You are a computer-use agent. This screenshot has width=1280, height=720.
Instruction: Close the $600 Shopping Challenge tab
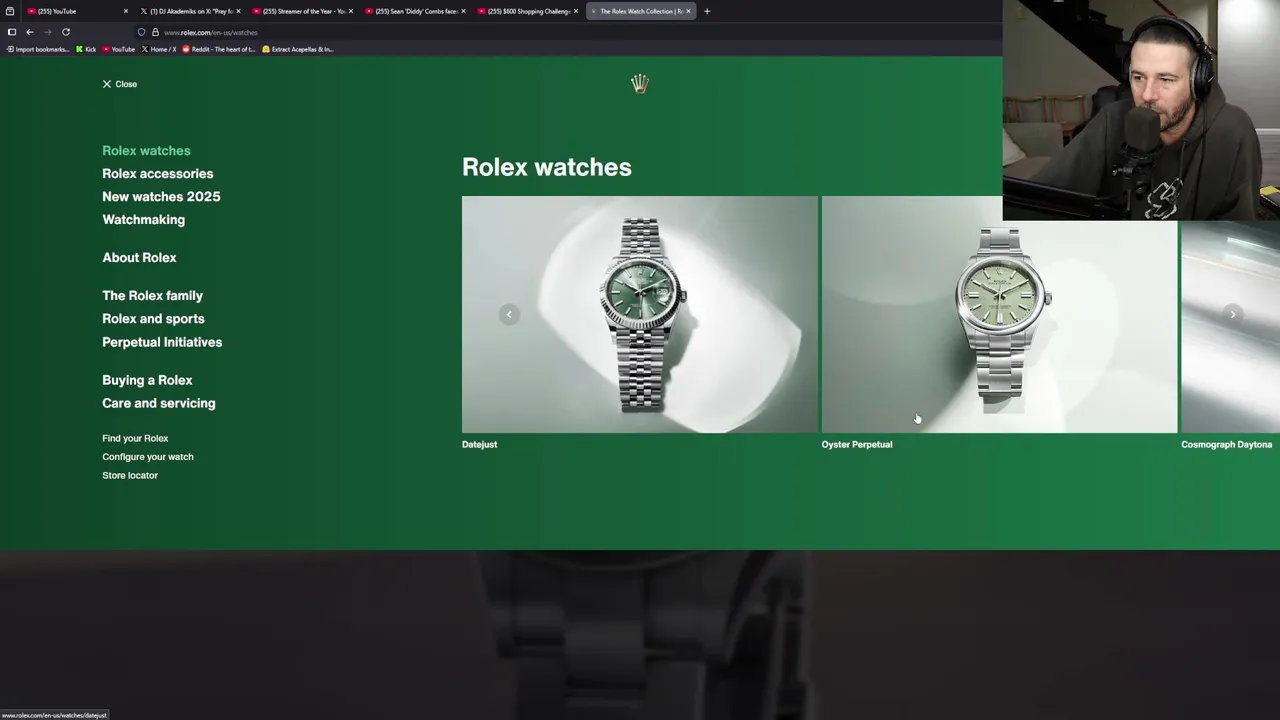tap(576, 11)
